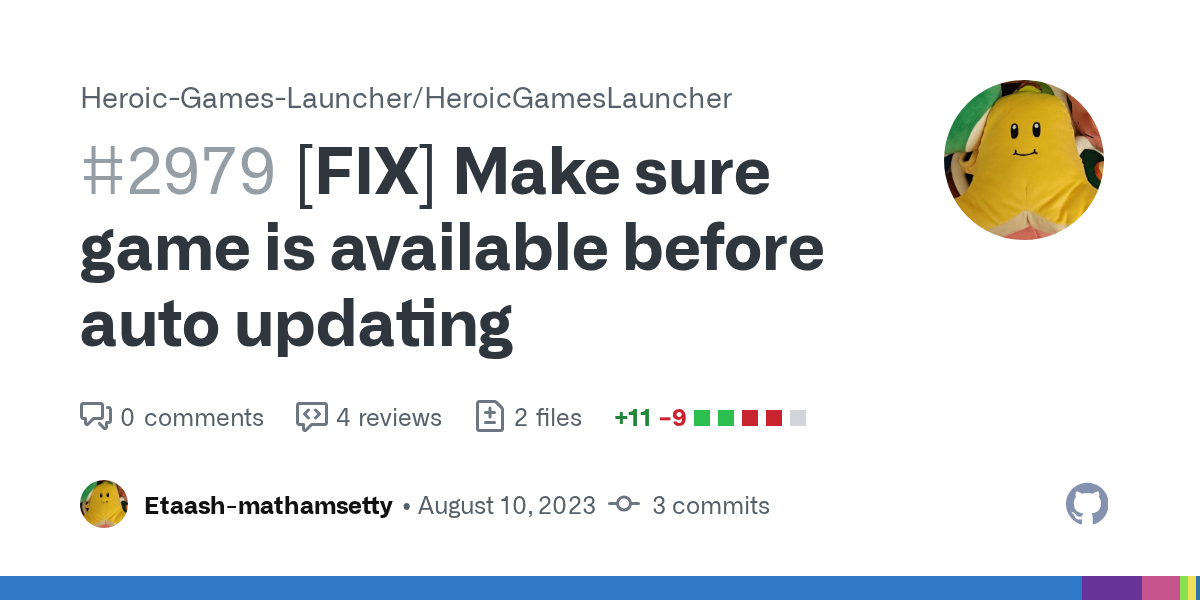This screenshot has height=600, width=1200.
Task: Click the gray neutral diff square
Action: (797, 418)
